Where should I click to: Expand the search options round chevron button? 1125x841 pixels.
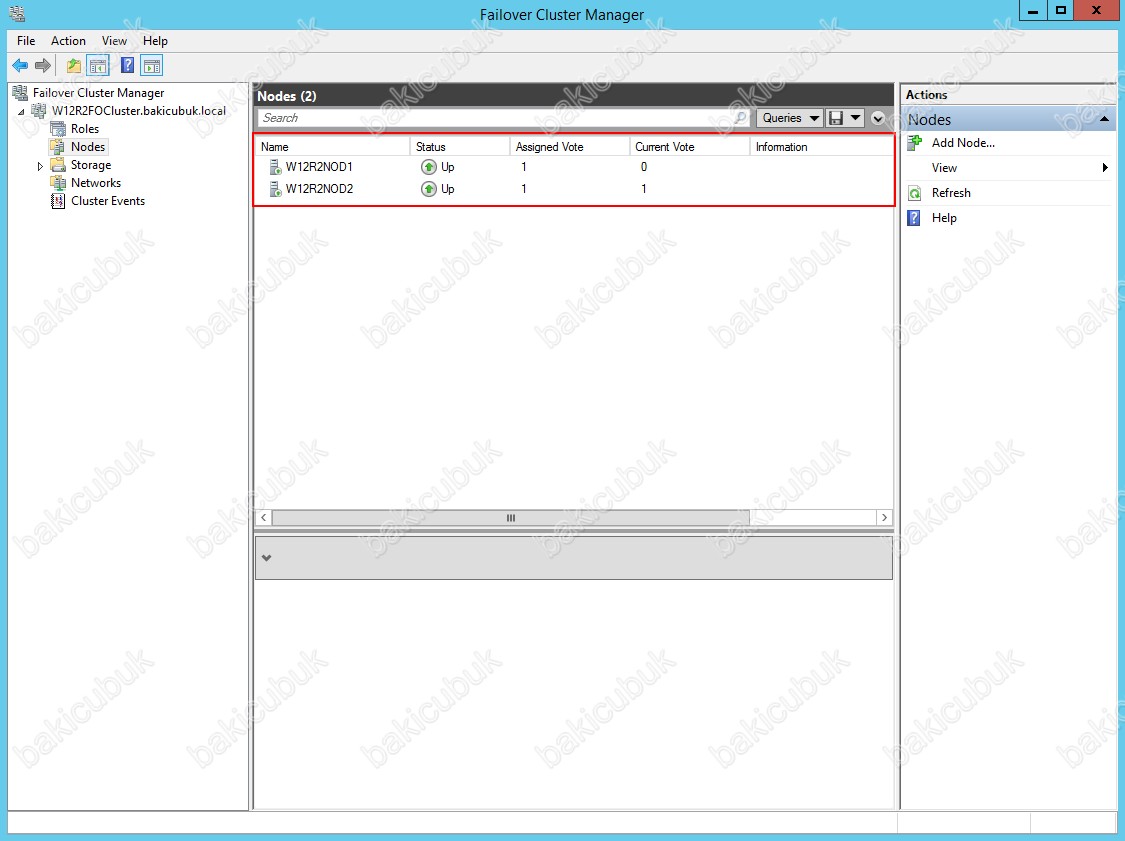[x=878, y=118]
